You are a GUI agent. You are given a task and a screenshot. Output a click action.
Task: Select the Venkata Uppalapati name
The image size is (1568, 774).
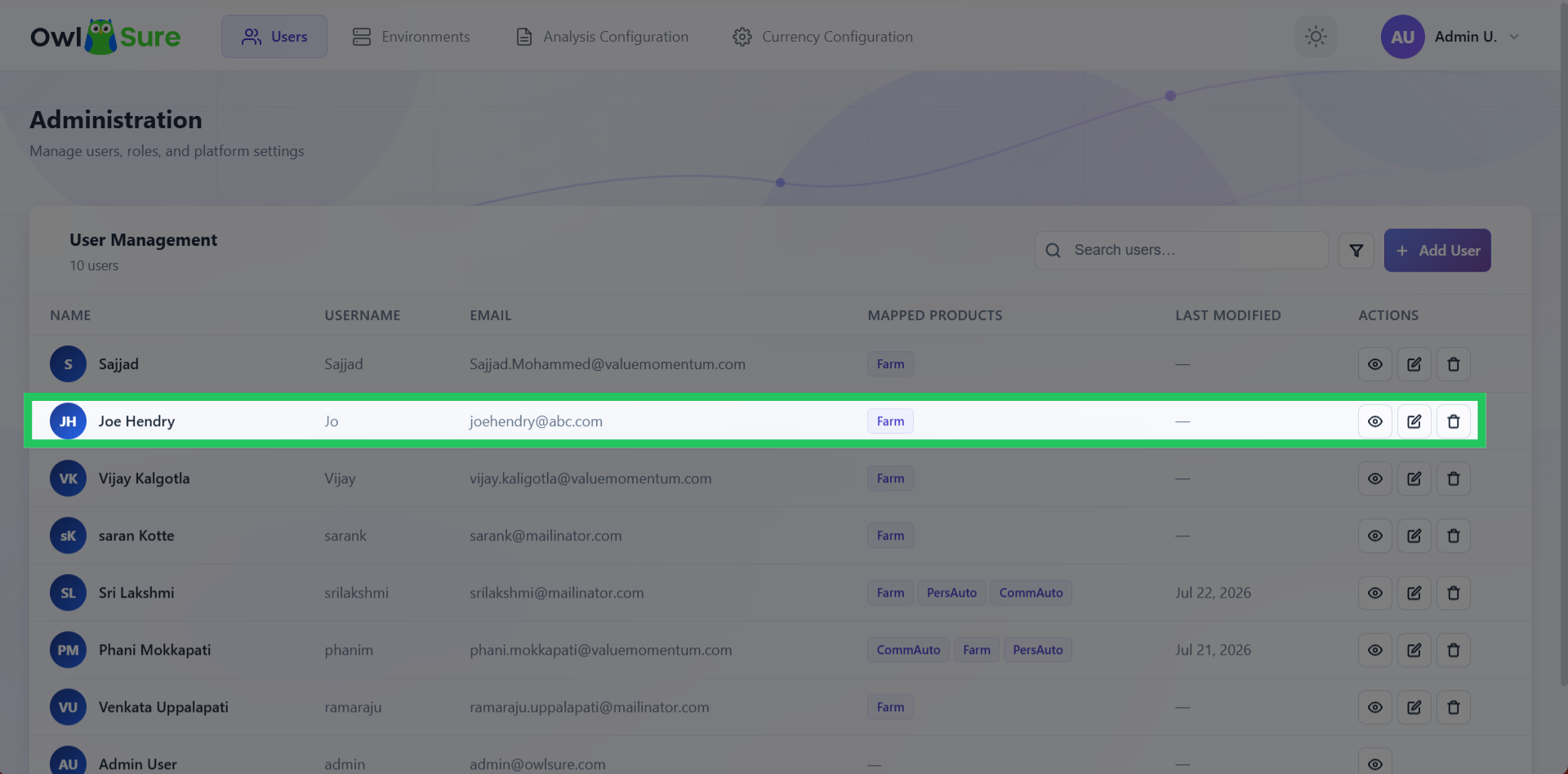163,707
